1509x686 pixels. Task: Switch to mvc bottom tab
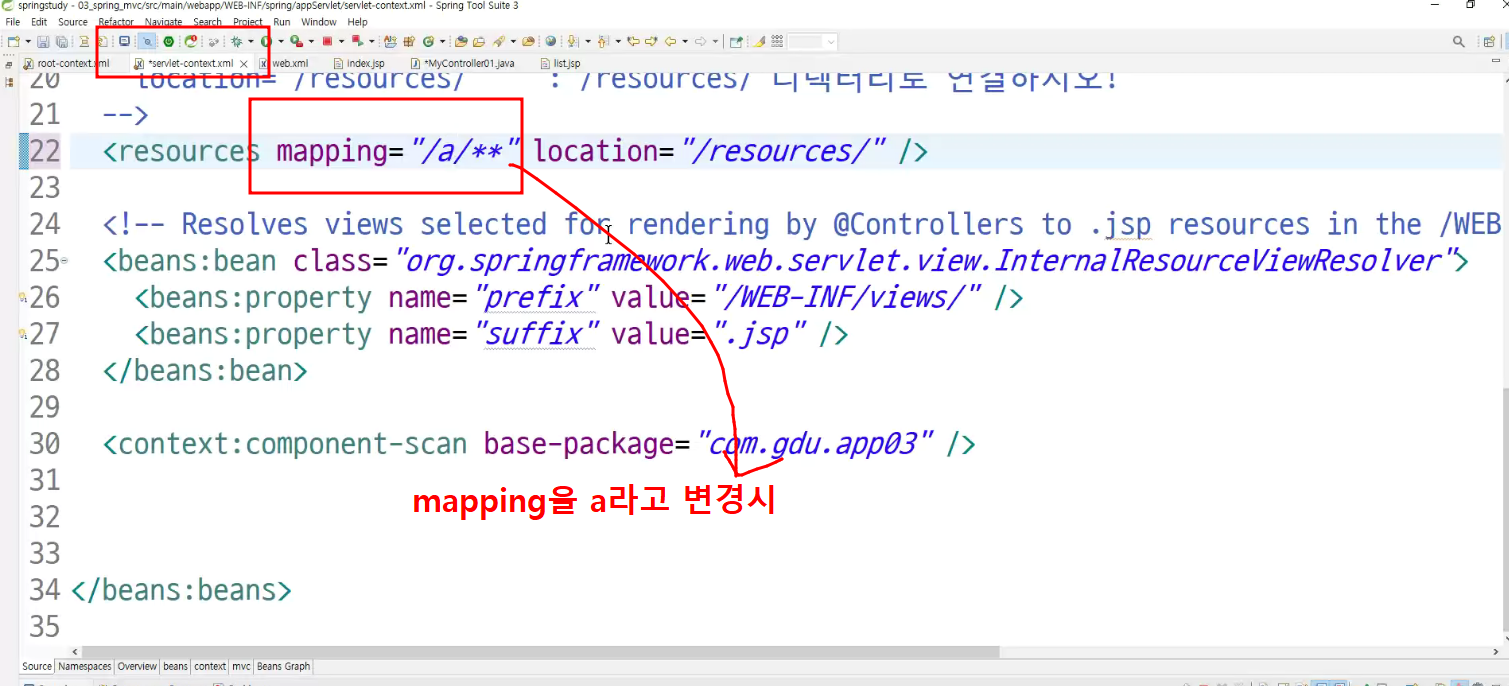[241, 666]
